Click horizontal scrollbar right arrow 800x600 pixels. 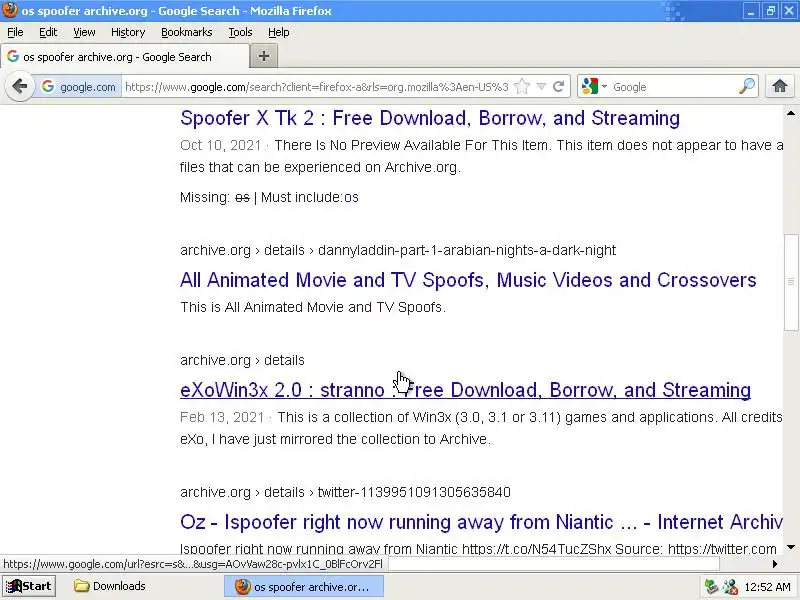click(775, 564)
